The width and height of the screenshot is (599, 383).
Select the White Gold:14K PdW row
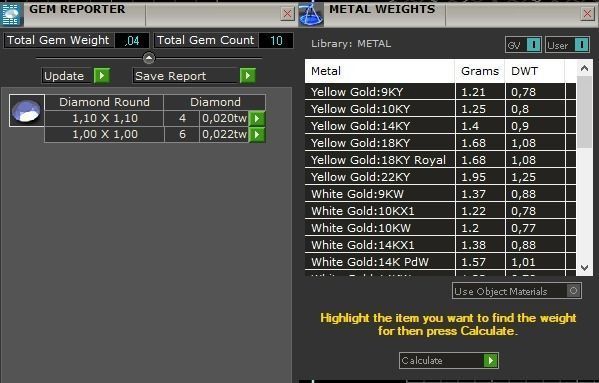[440, 262]
